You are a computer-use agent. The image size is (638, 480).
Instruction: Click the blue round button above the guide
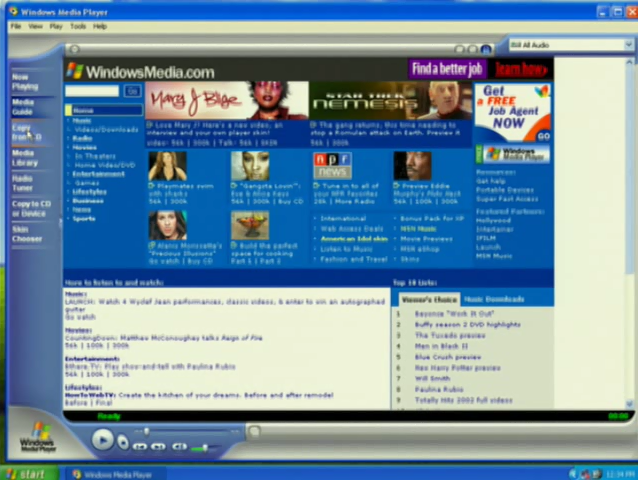(x=485, y=49)
